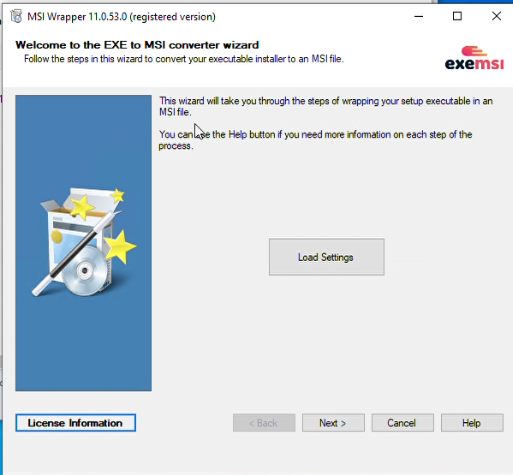513x475 pixels.
Task: Open Load Settings
Action: [x=327, y=257]
